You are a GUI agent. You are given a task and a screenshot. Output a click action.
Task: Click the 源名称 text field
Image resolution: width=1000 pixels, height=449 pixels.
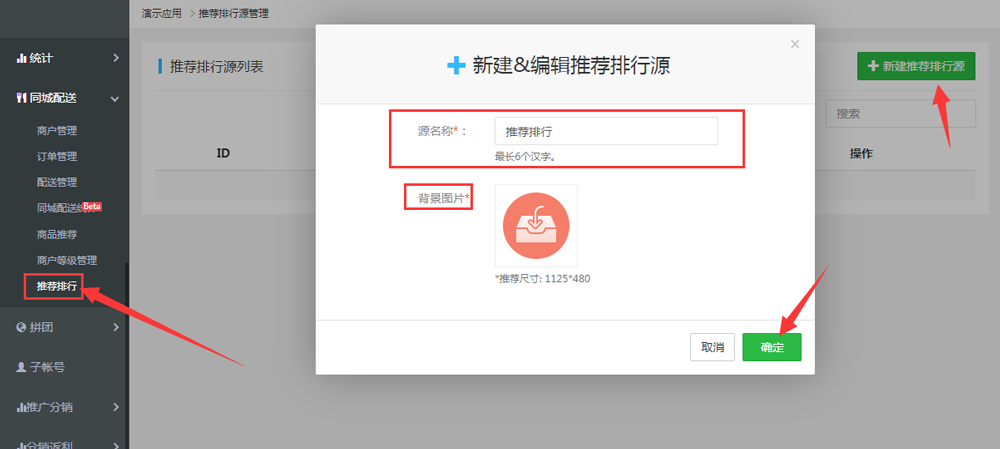pos(606,131)
